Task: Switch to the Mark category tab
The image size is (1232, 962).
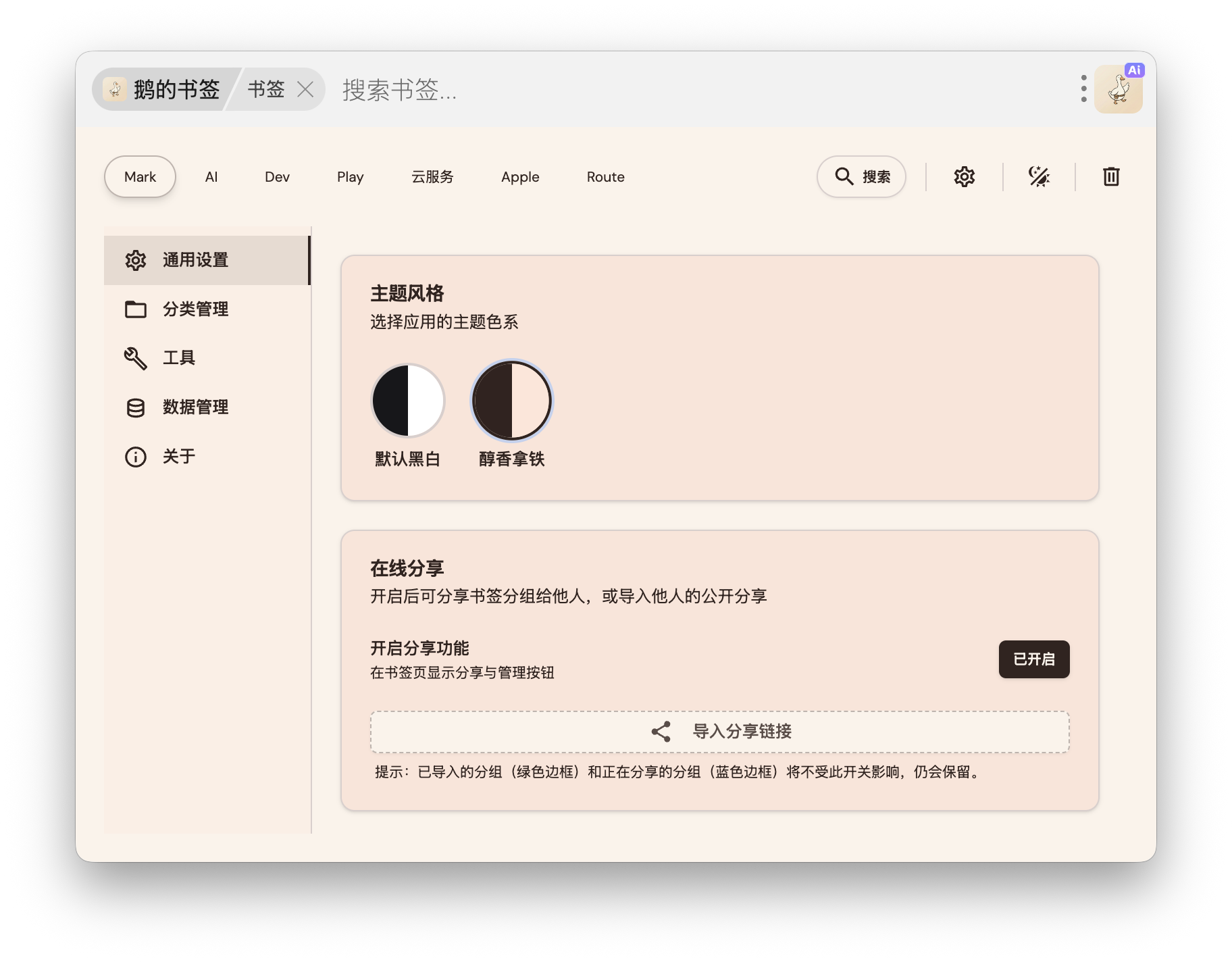Action: [140, 177]
